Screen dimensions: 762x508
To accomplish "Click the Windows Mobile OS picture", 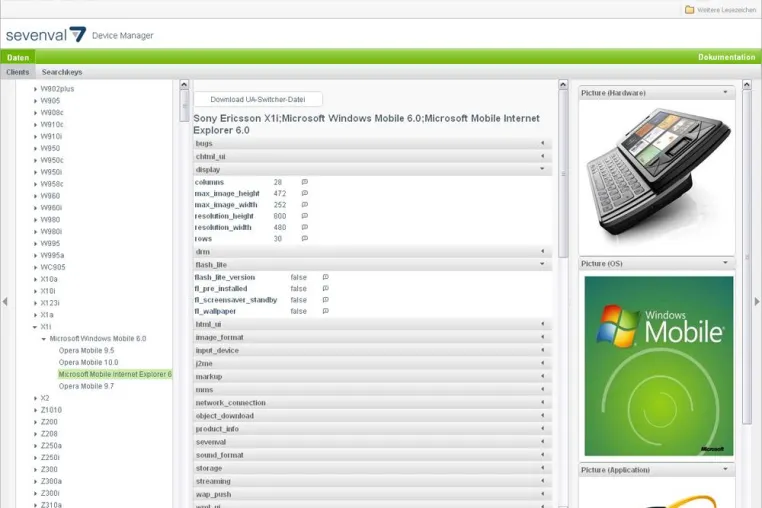I will coord(658,366).
